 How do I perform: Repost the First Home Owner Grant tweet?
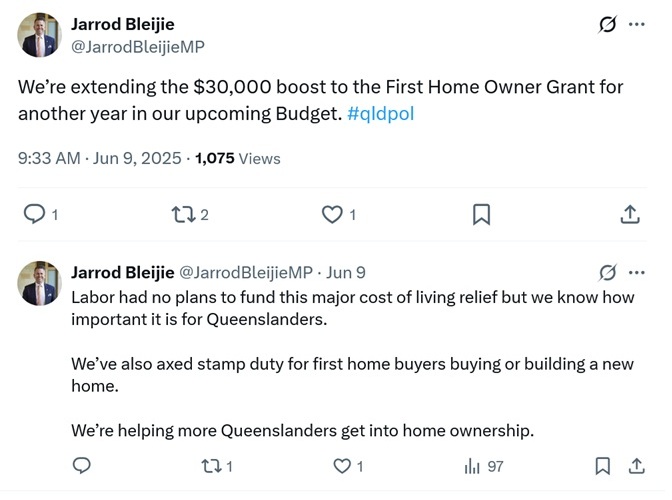[x=182, y=214]
